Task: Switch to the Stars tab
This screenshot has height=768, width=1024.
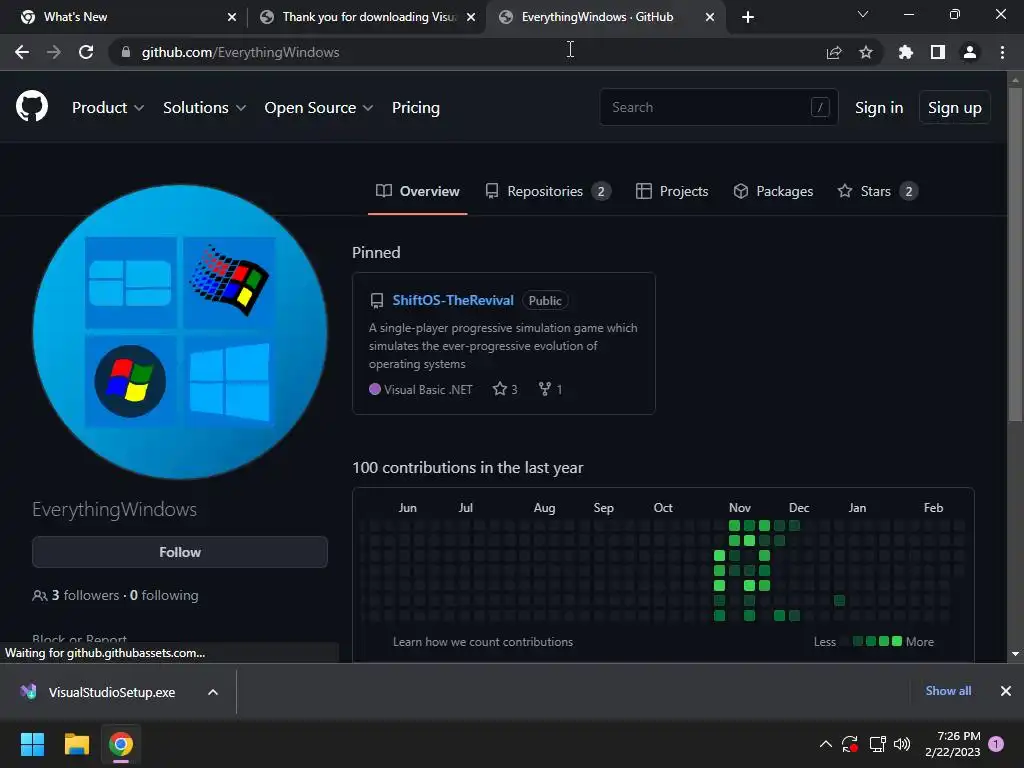Action: click(878, 191)
